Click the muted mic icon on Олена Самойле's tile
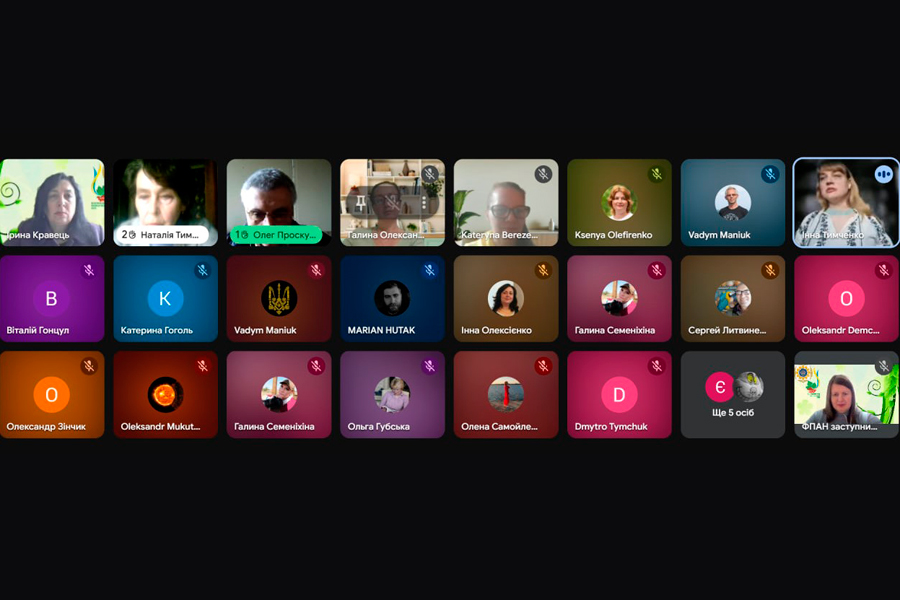The height and width of the screenshot is (600, 900). click(x=543, y=366)
